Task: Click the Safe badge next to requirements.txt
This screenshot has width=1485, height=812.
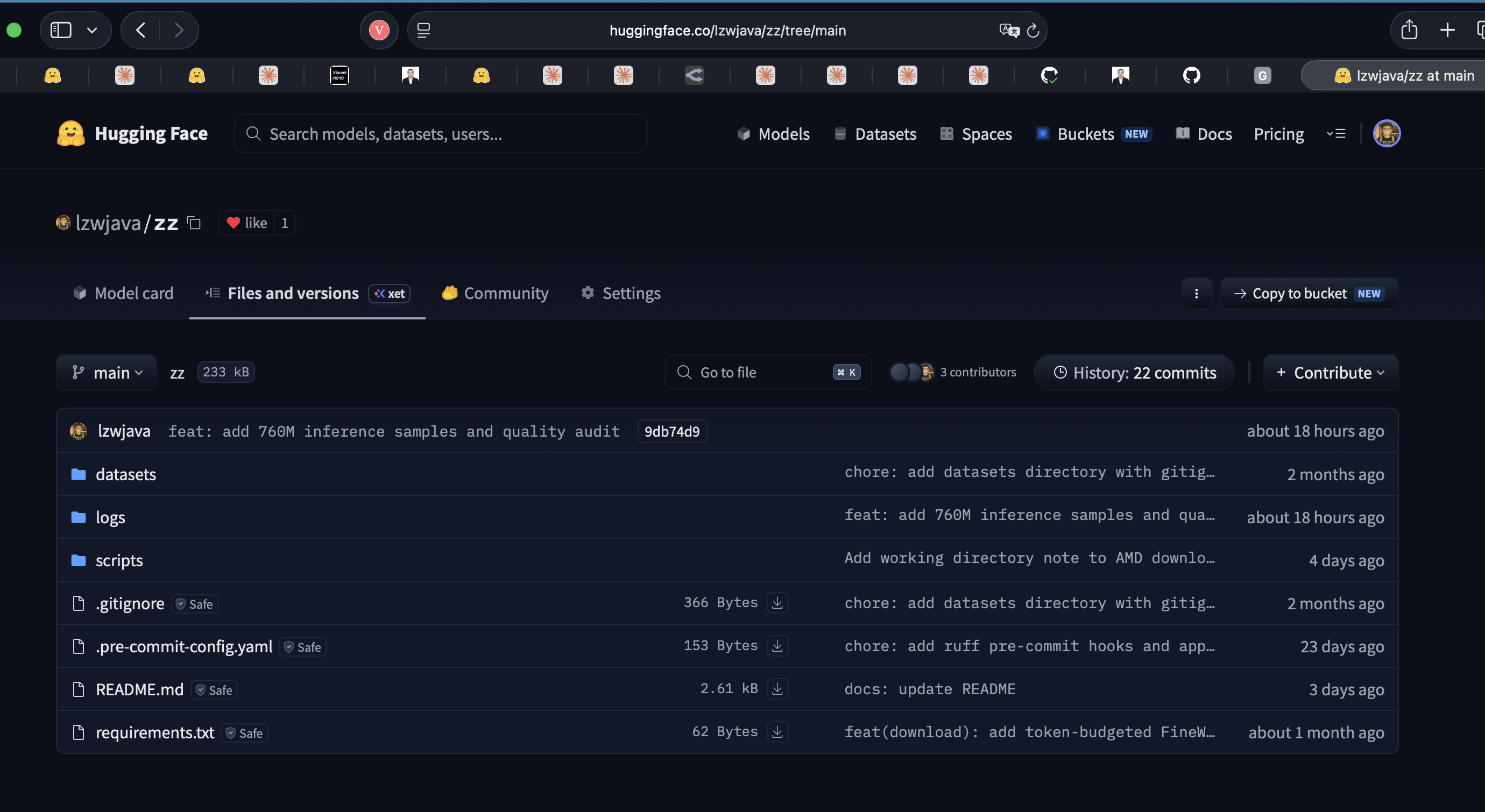Action: coord(245,733)
